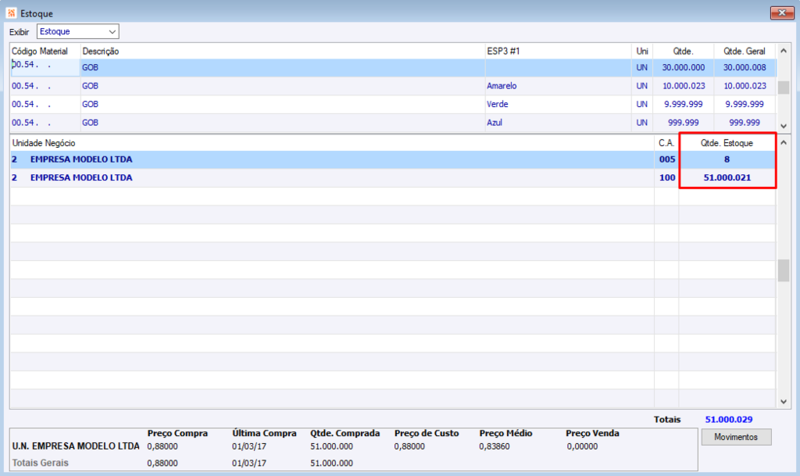Click down arrow of the materials grid scrollbar
The height and width of the screenshot is (476, 800).
pos(784,126)
